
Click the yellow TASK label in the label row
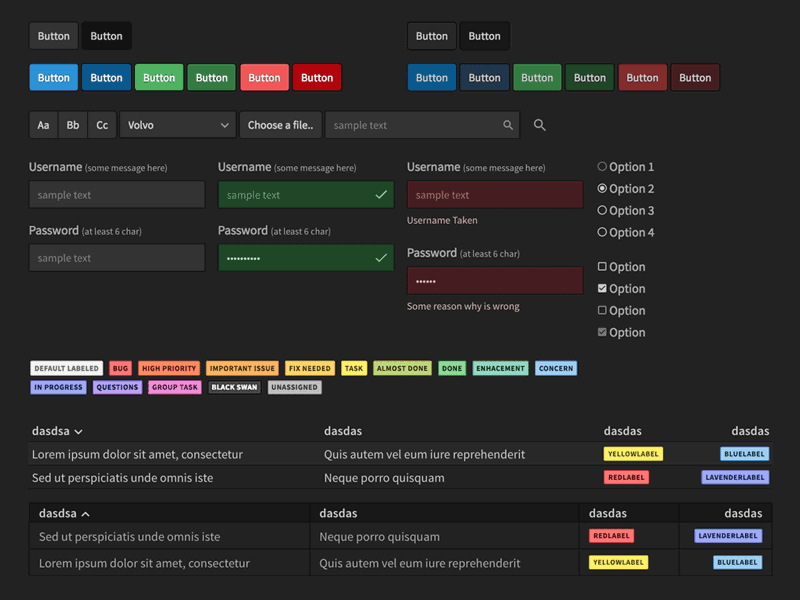point(354,368)
